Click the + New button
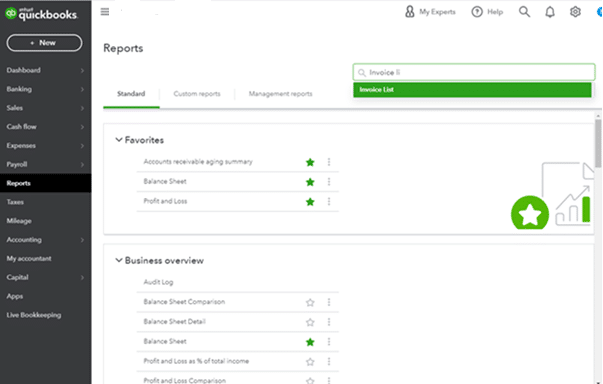Screen dimensions: 603x384 click(x=44, y=43)
